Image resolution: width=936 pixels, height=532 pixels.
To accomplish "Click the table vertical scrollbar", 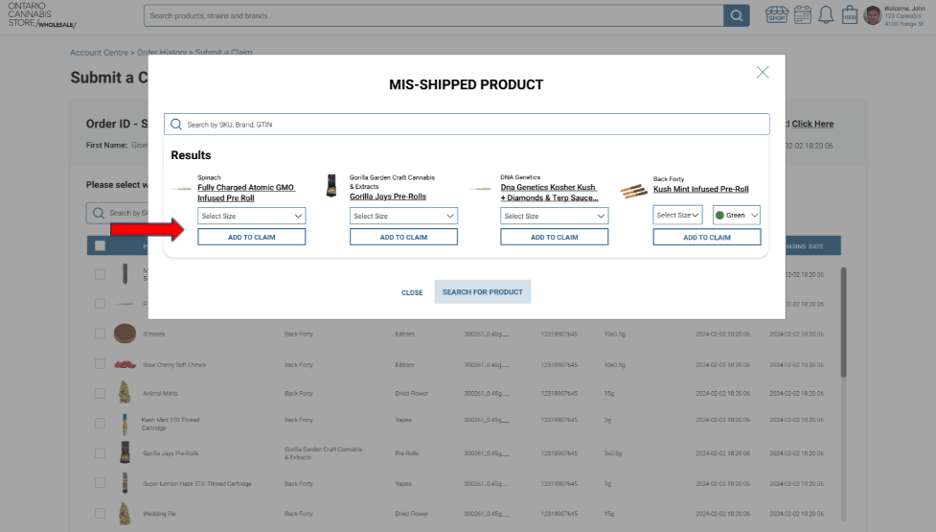I will point(843,322).
